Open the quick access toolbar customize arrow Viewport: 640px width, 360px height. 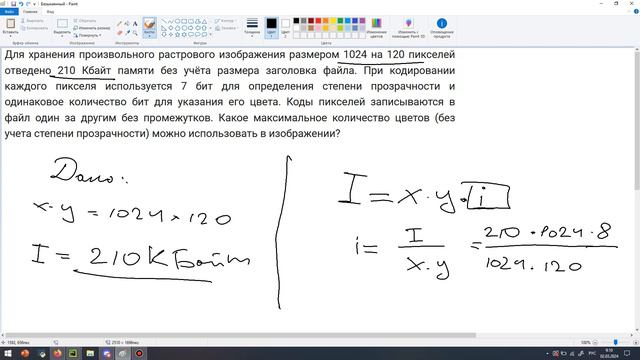click(x=35, y=4)
